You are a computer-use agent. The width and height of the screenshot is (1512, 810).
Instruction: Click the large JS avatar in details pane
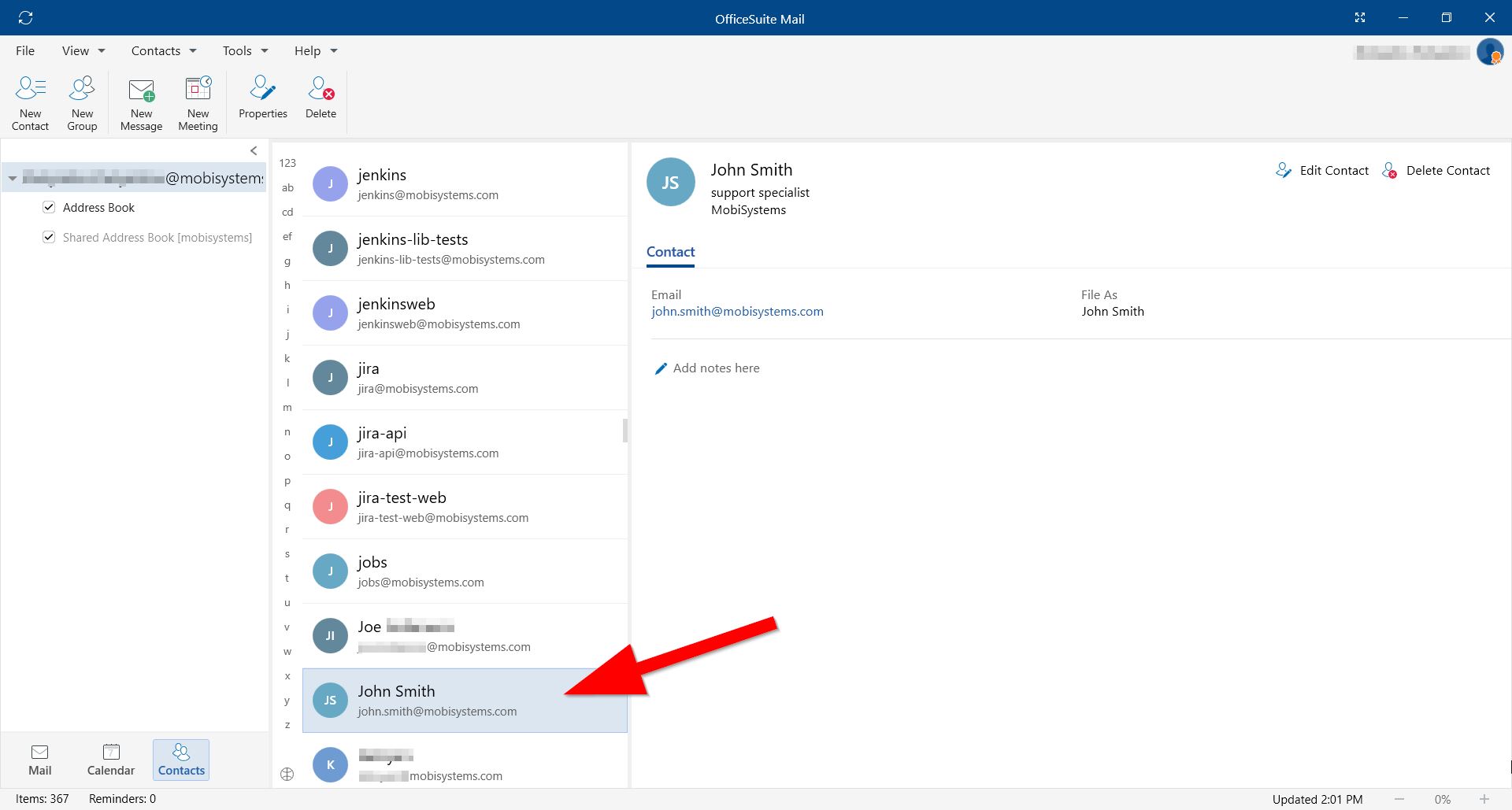point(671,182)
